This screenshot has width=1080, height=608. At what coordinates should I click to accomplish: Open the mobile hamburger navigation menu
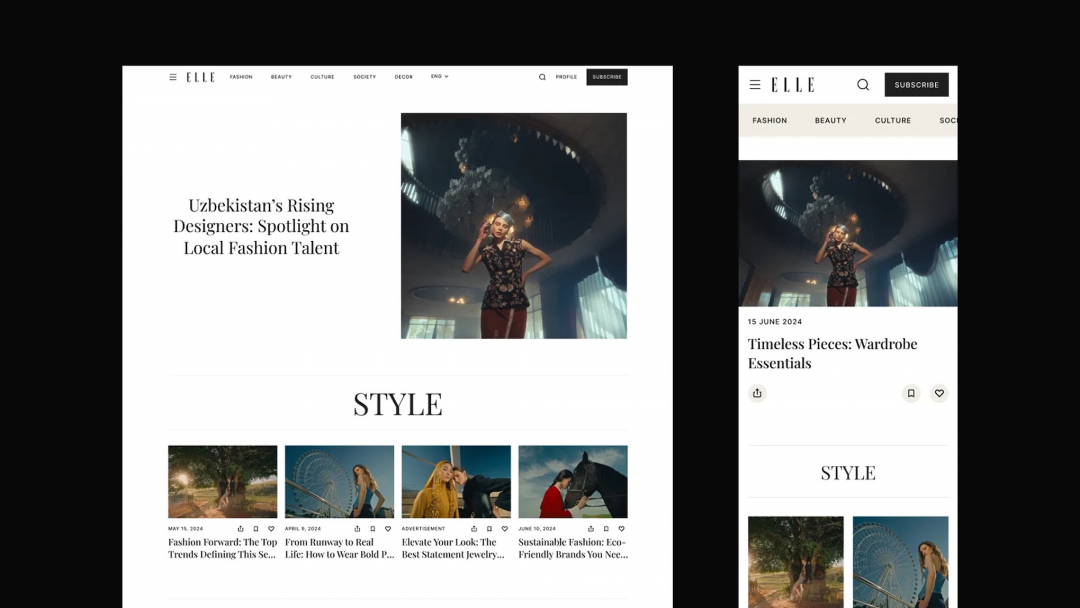pyautogui.click(x=755, y=85)
